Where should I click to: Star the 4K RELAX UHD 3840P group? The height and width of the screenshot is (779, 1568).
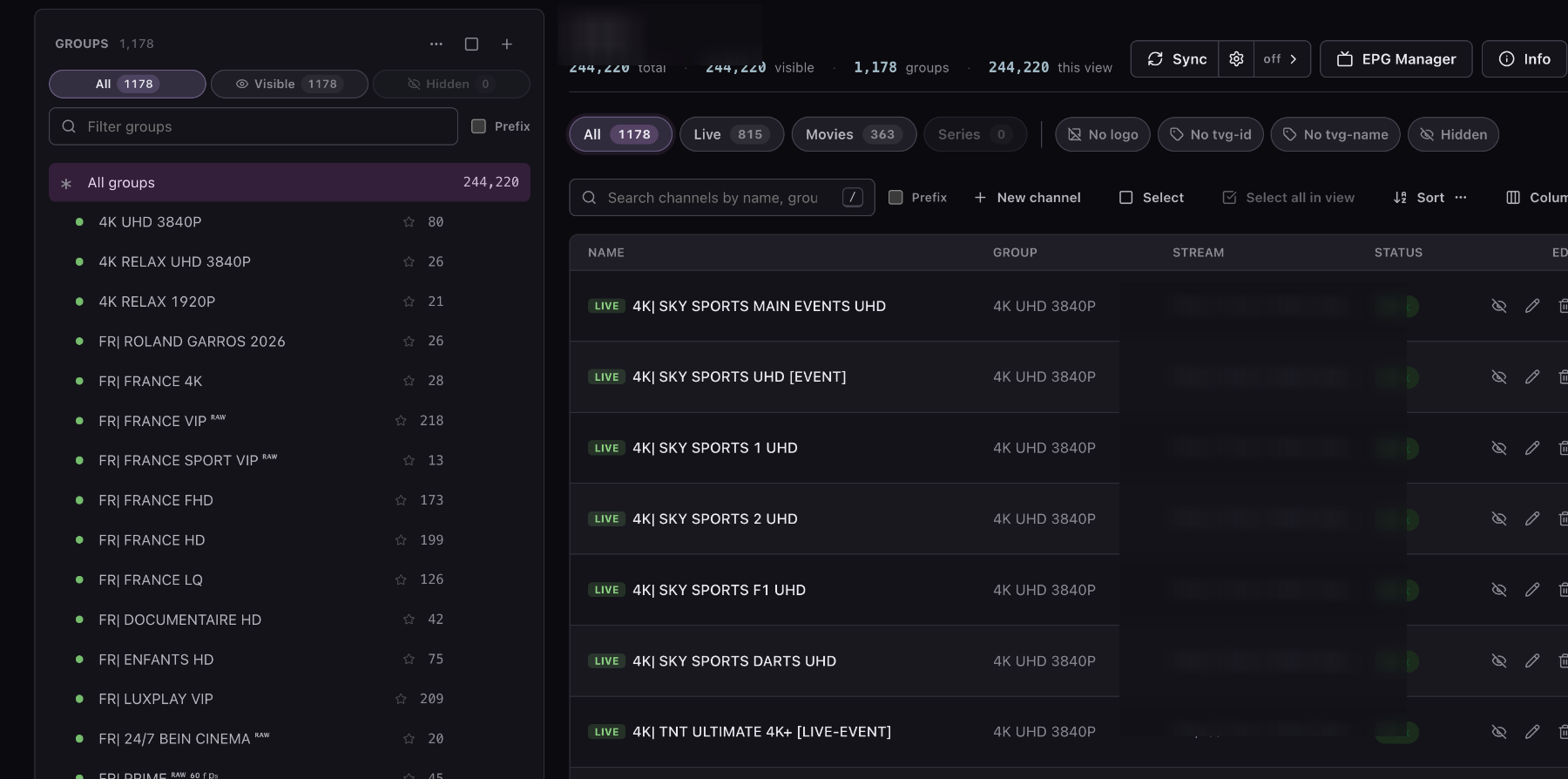(x=409, y=261)
